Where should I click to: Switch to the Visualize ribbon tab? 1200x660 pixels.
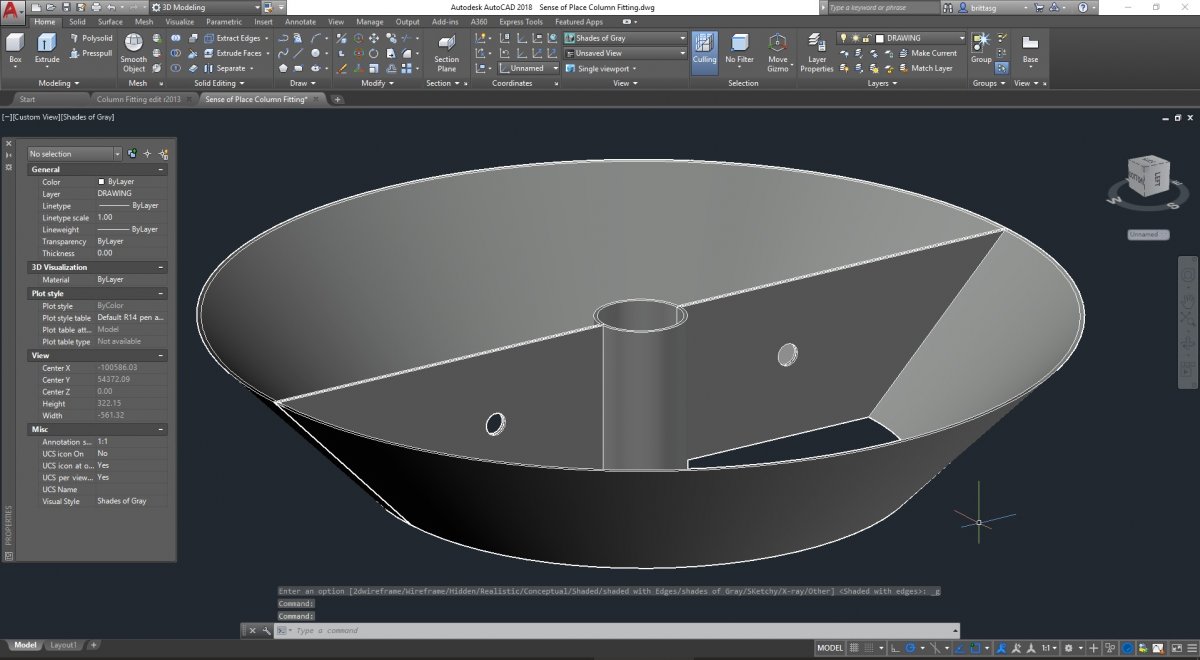pyautogui.click(x=180, y=21)
